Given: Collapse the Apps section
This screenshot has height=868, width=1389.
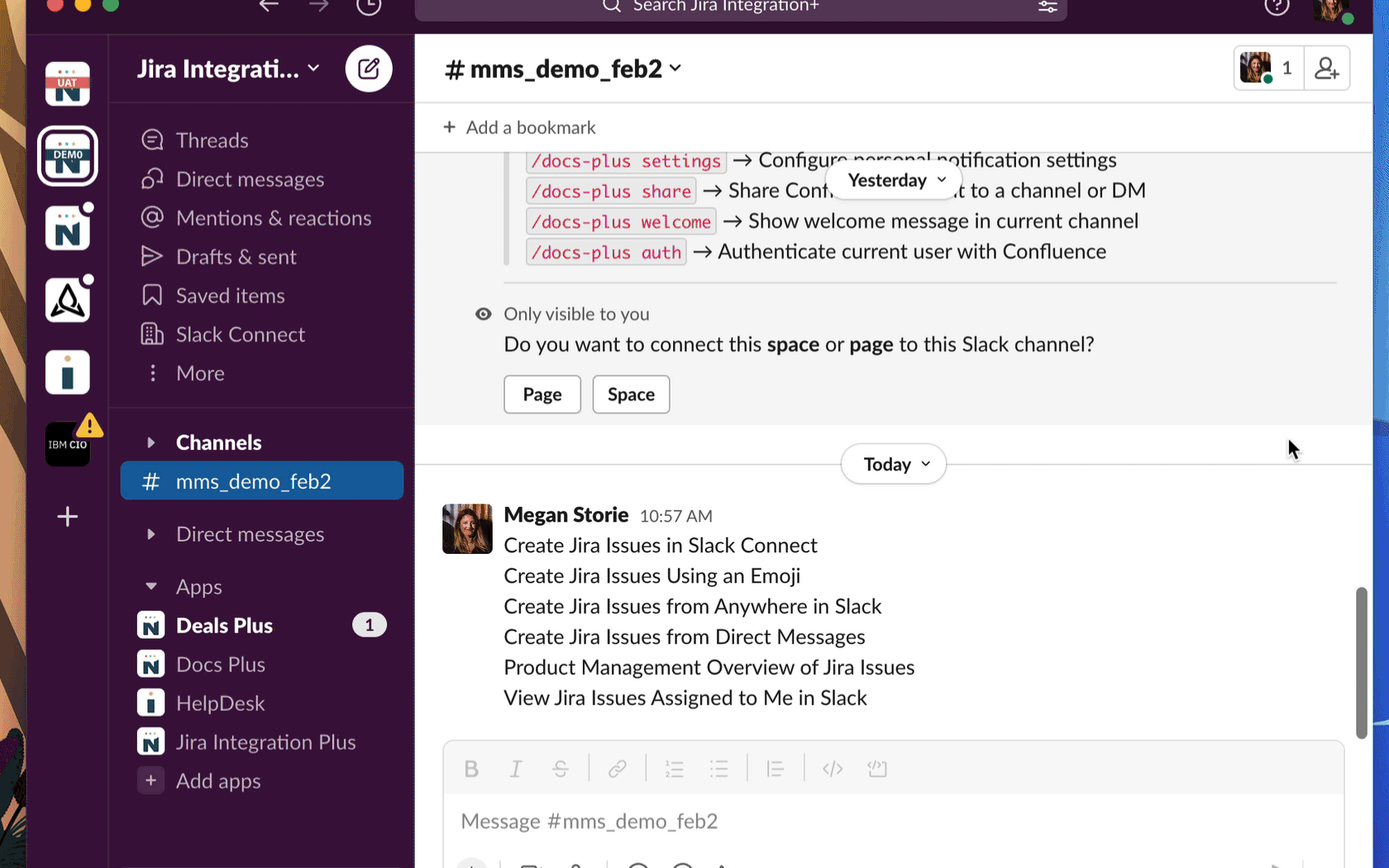Looking at the screenshot, I should tap(151, 587).
